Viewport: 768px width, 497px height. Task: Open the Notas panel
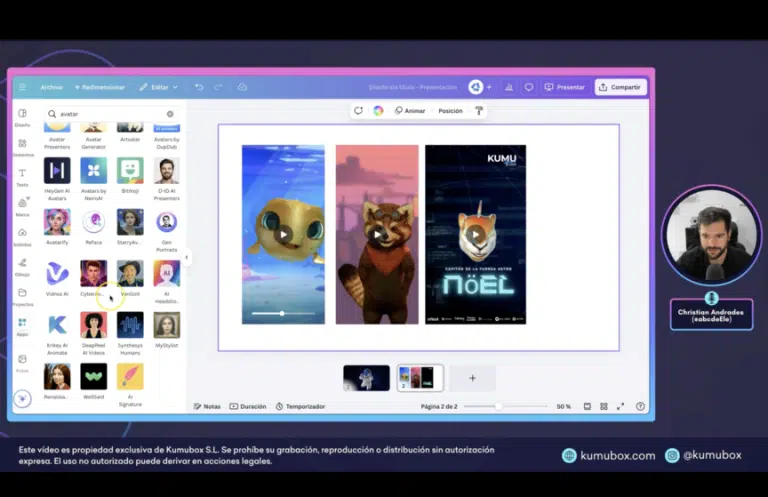pos(207,406)
